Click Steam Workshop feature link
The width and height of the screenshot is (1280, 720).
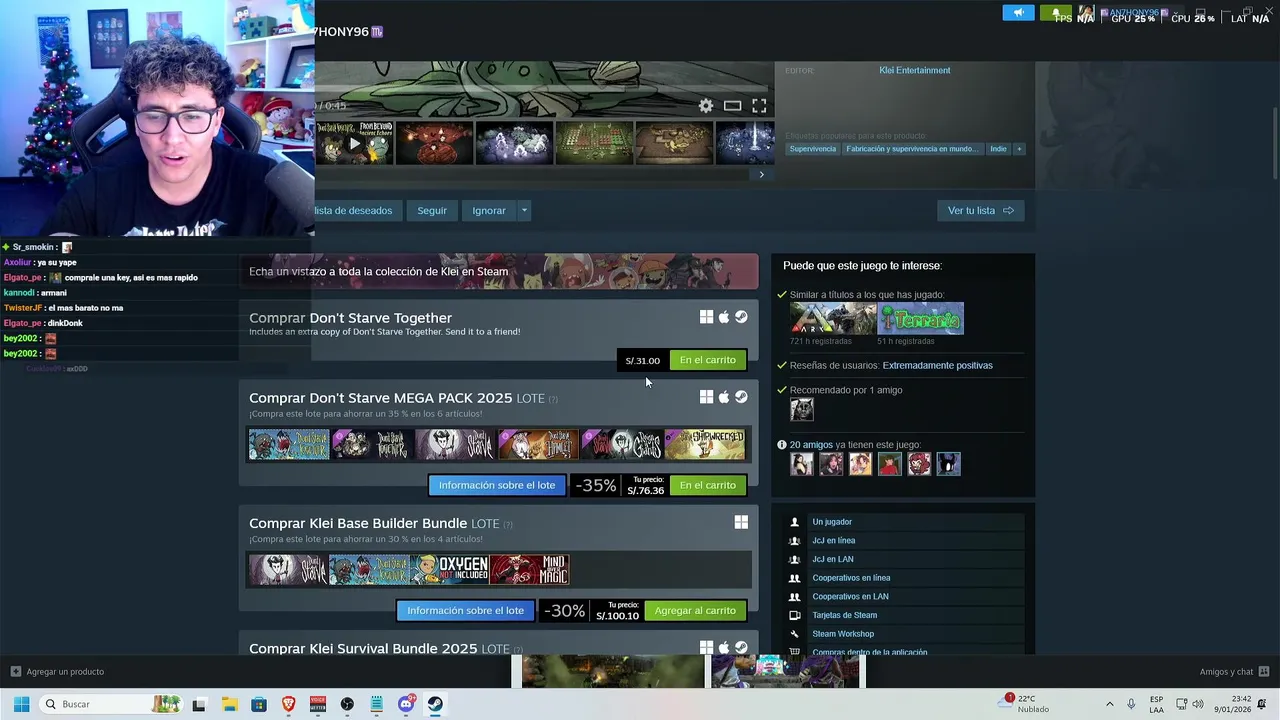(843, 634)
